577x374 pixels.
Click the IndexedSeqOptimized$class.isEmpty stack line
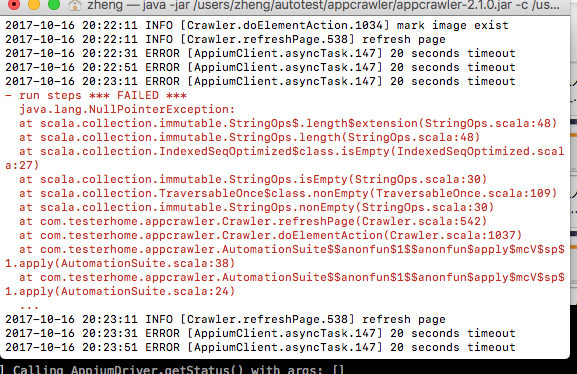[285, 158]
